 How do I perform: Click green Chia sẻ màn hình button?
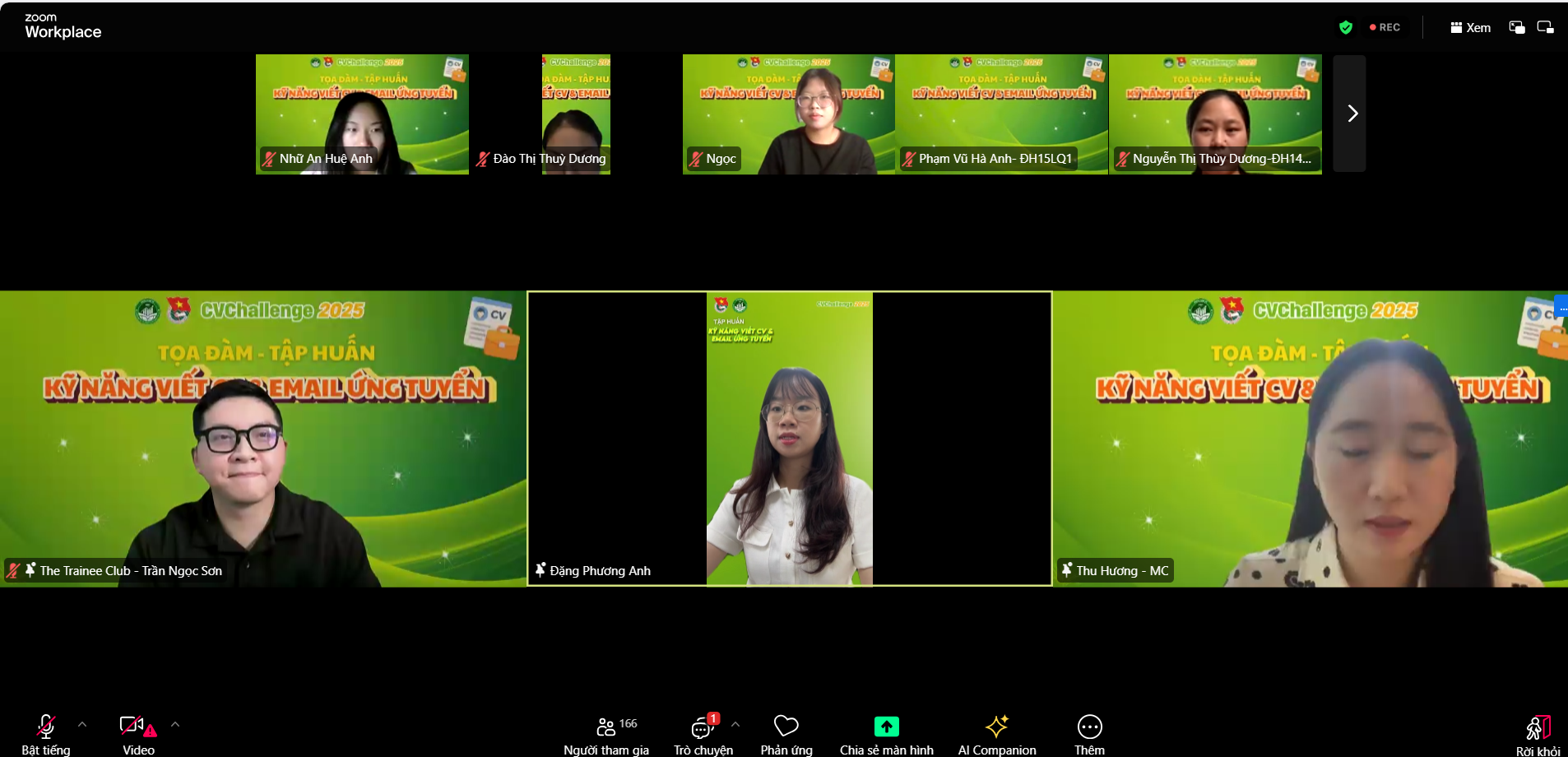tap(886, 727)
